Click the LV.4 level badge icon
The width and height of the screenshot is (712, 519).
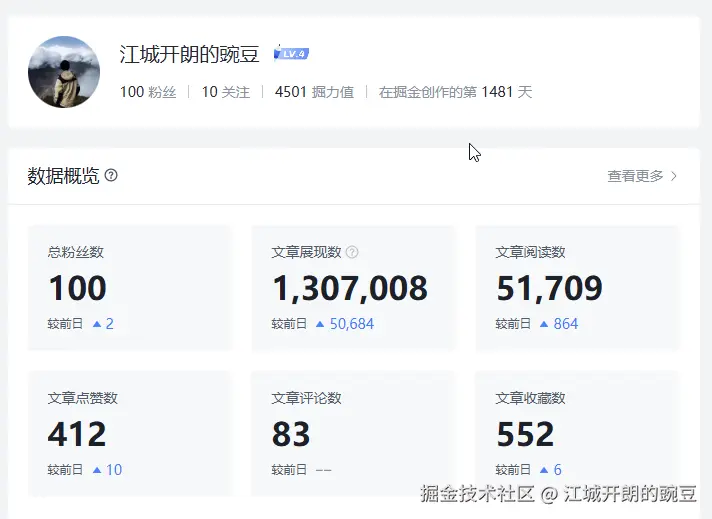coord(291,54)
